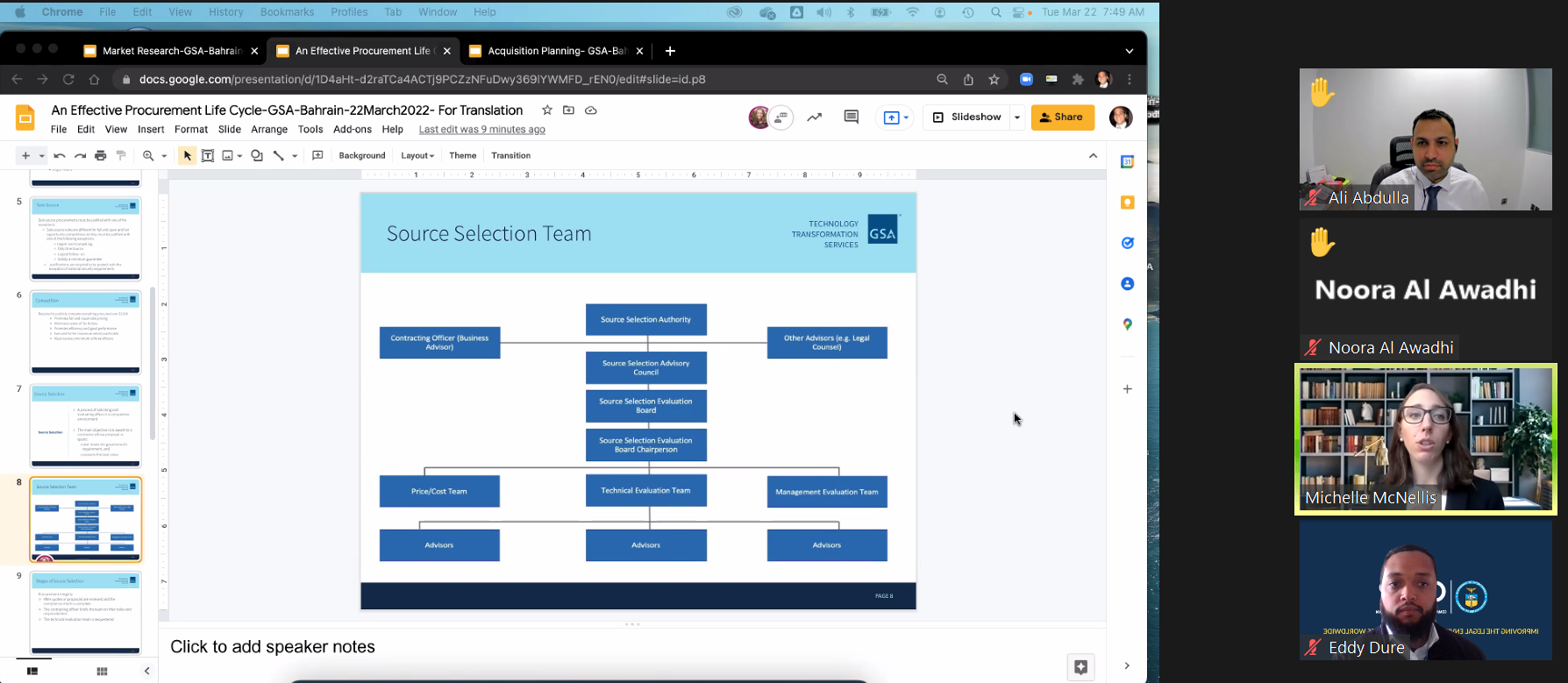Screen dimensions: 1568x683
Task: Switch to Market Research-GSA-Bahrain tab
Action: click(171, 51)
